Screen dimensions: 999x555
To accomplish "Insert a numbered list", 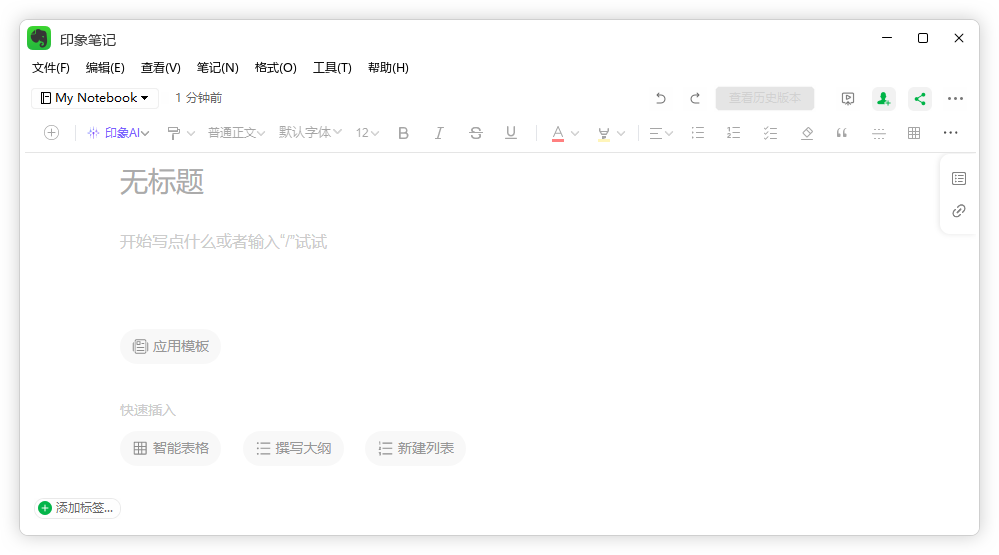I will coord(733,133).
